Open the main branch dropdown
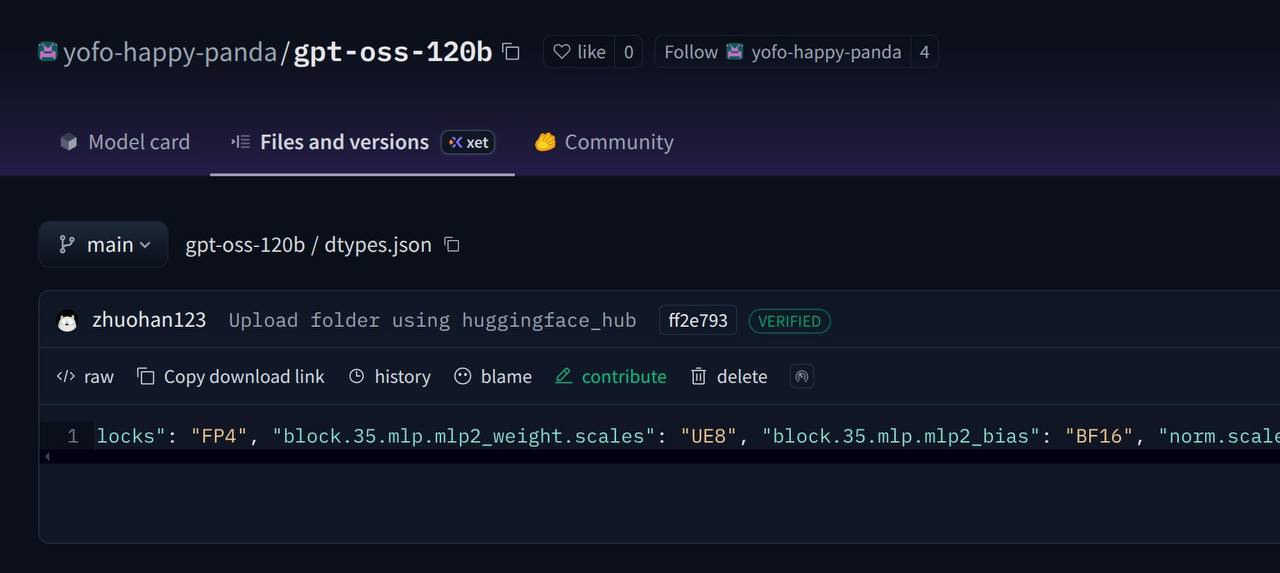1280x573 pixels. tap(103, 245)
